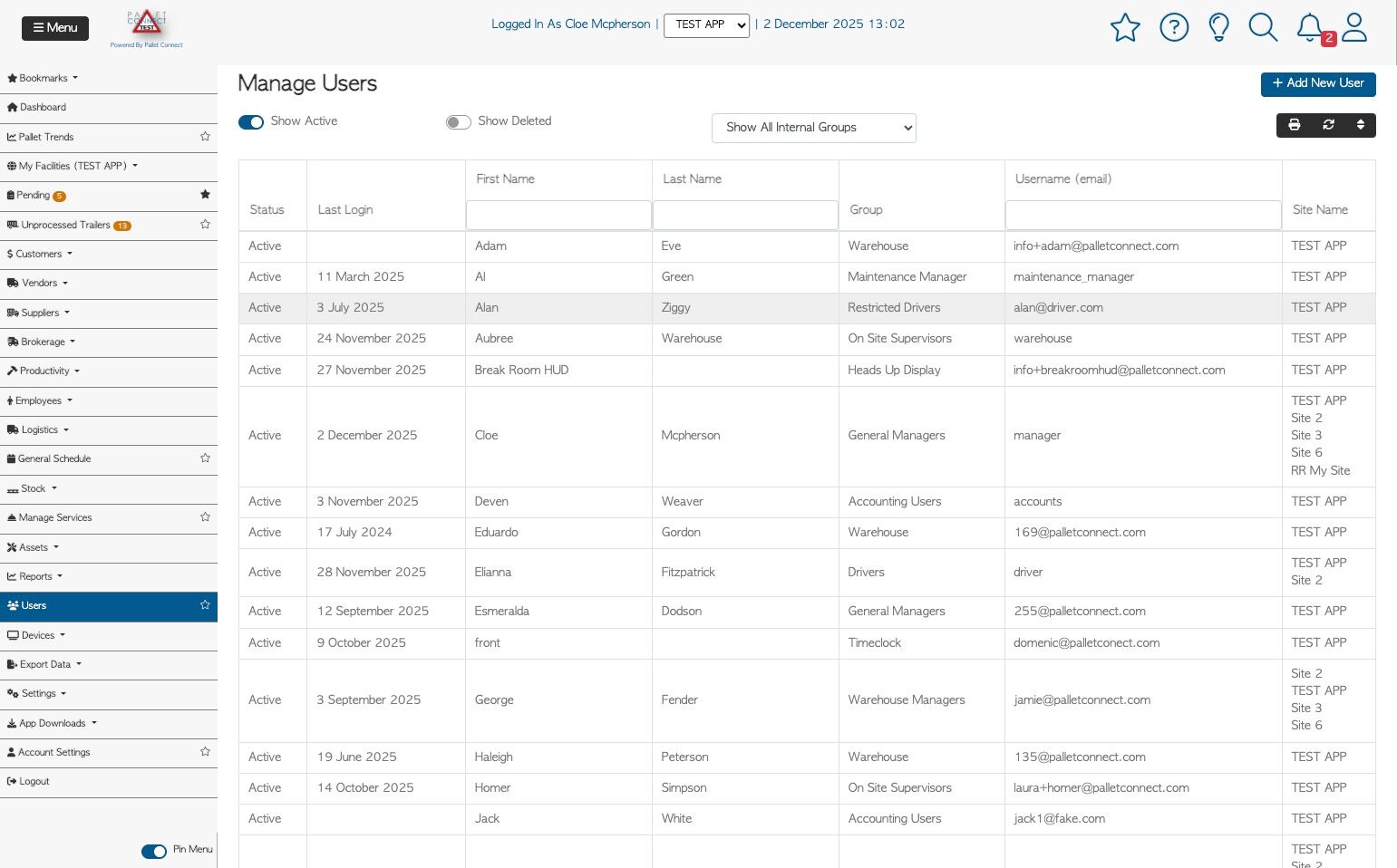The width and height of the screenshot is (1397, 868).
Task: Star the General Schedule item
Action: pyautogui.click(x=205, y=458)
